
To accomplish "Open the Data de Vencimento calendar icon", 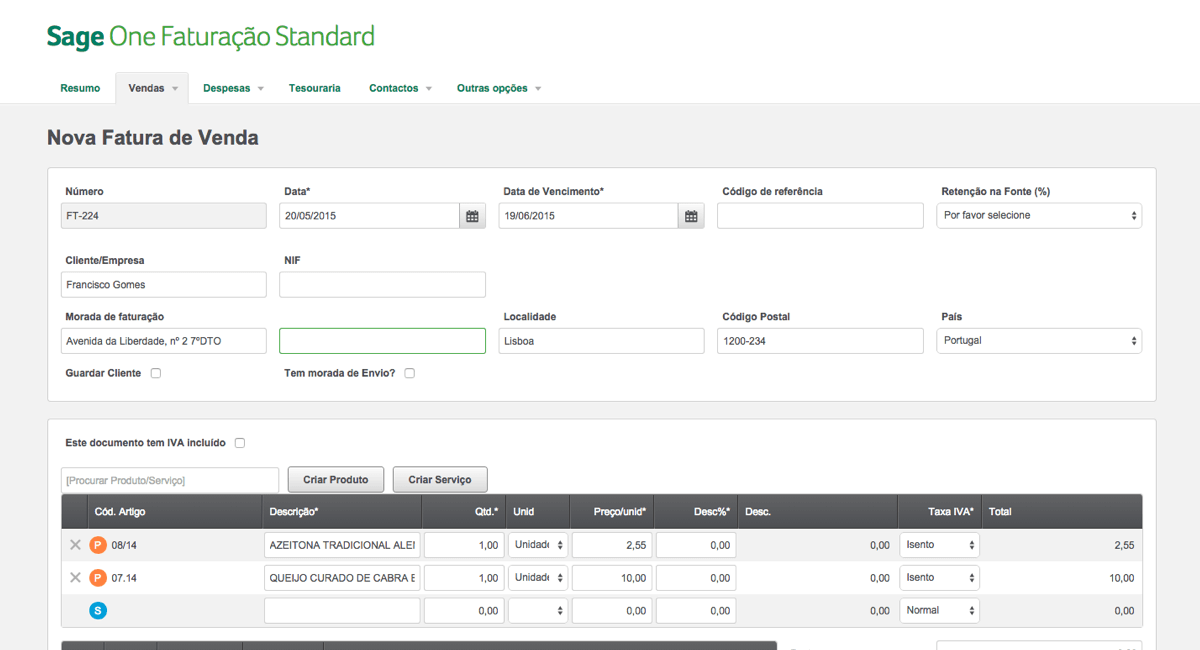I will pyautogui.click(x=691, y=216).
